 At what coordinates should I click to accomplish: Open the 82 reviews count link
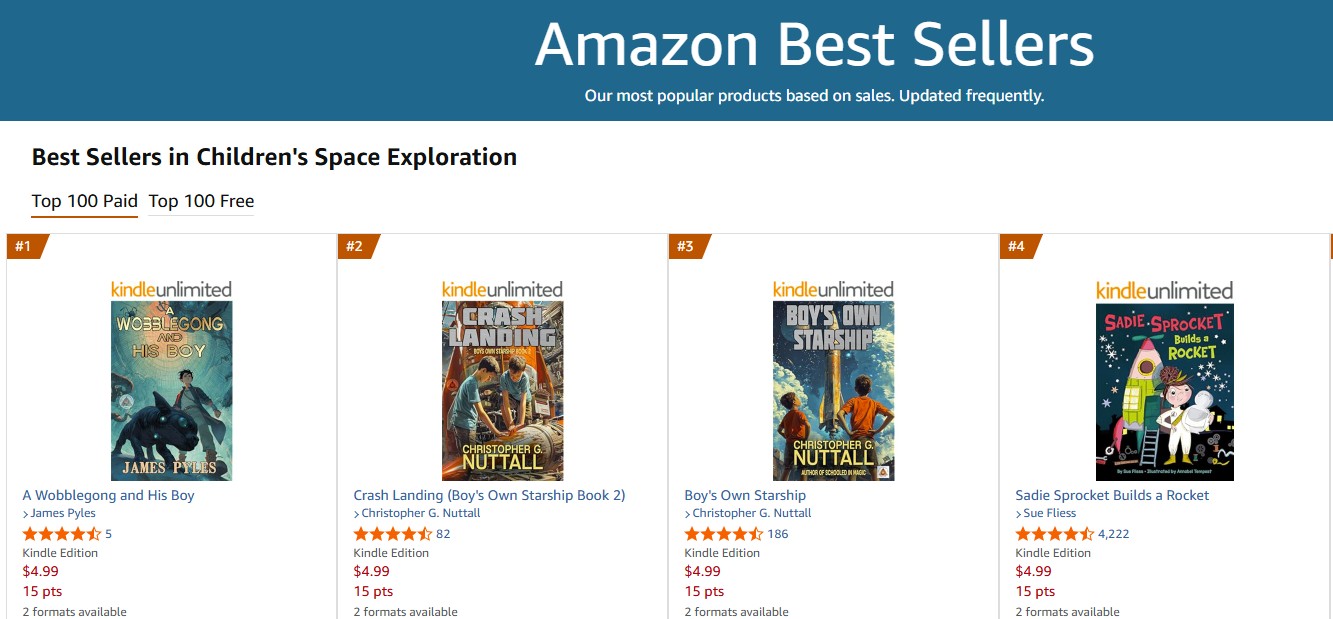(443, 534)
